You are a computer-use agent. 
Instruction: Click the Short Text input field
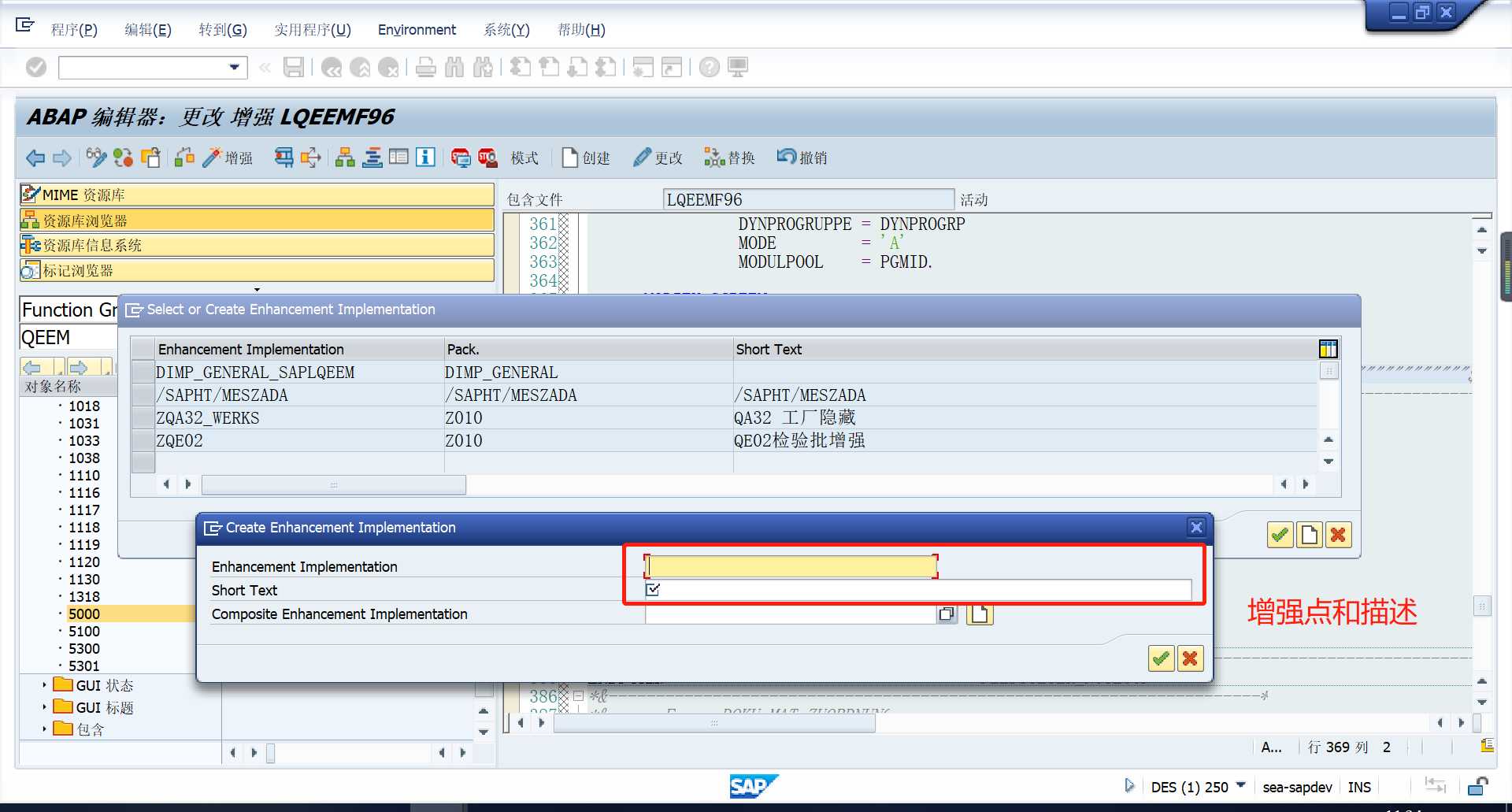tap(918, 590)
